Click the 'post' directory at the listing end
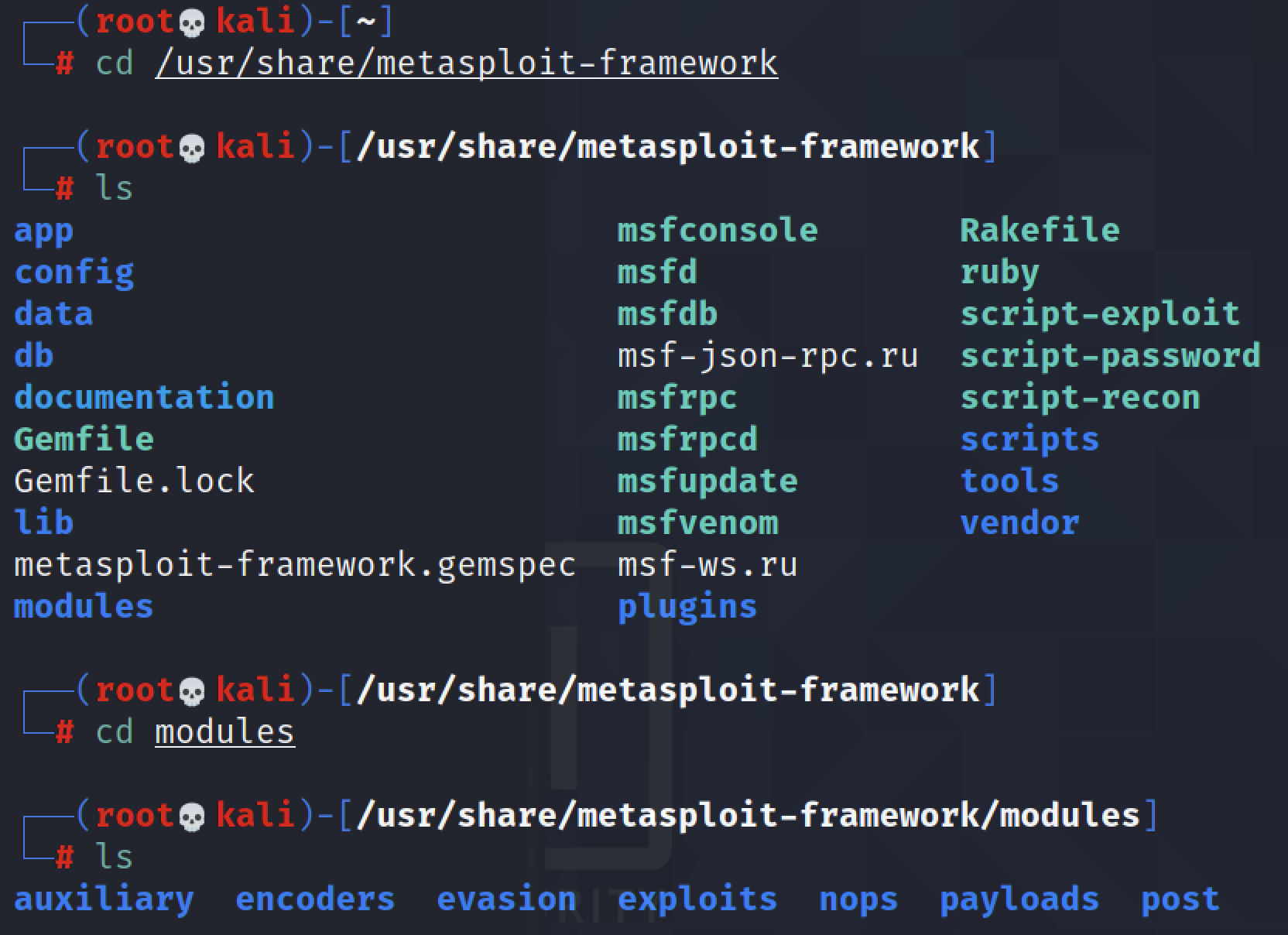This screenshot has width=1288, height=935. [x=1180, y=899]
